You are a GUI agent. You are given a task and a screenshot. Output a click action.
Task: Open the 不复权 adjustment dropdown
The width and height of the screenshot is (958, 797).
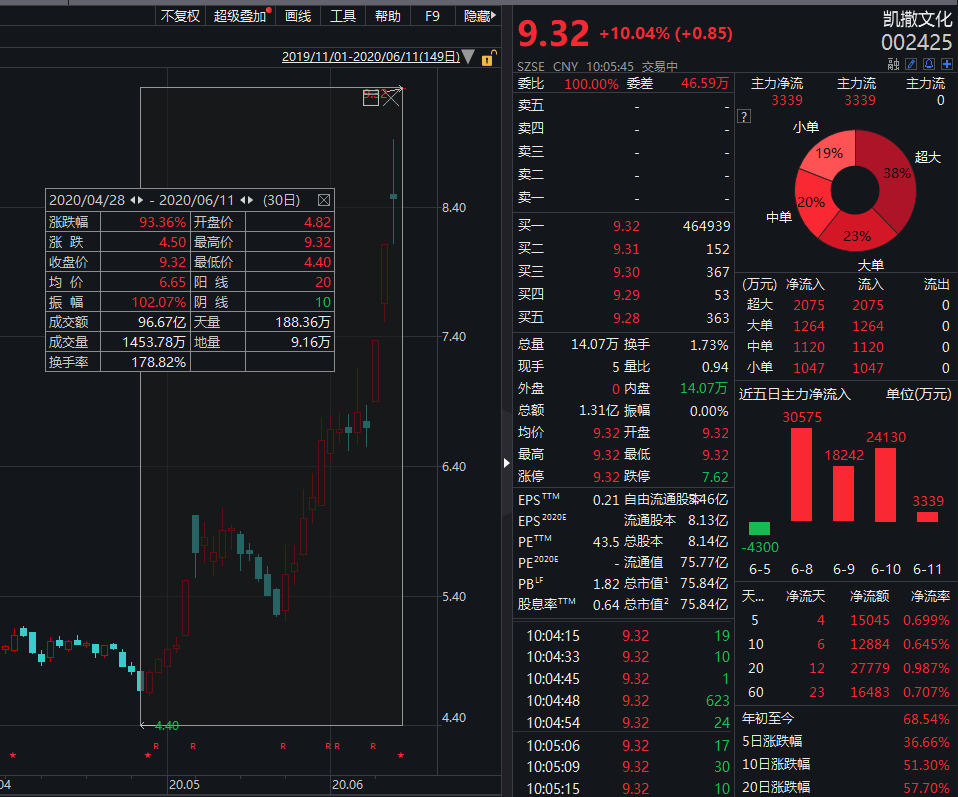(x=180, y=16)
